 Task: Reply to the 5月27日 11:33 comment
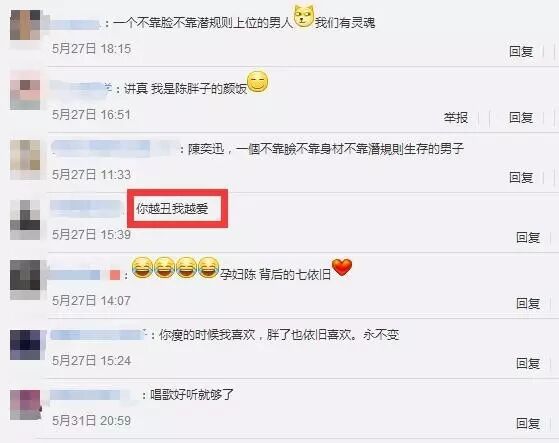coord(521,177)
